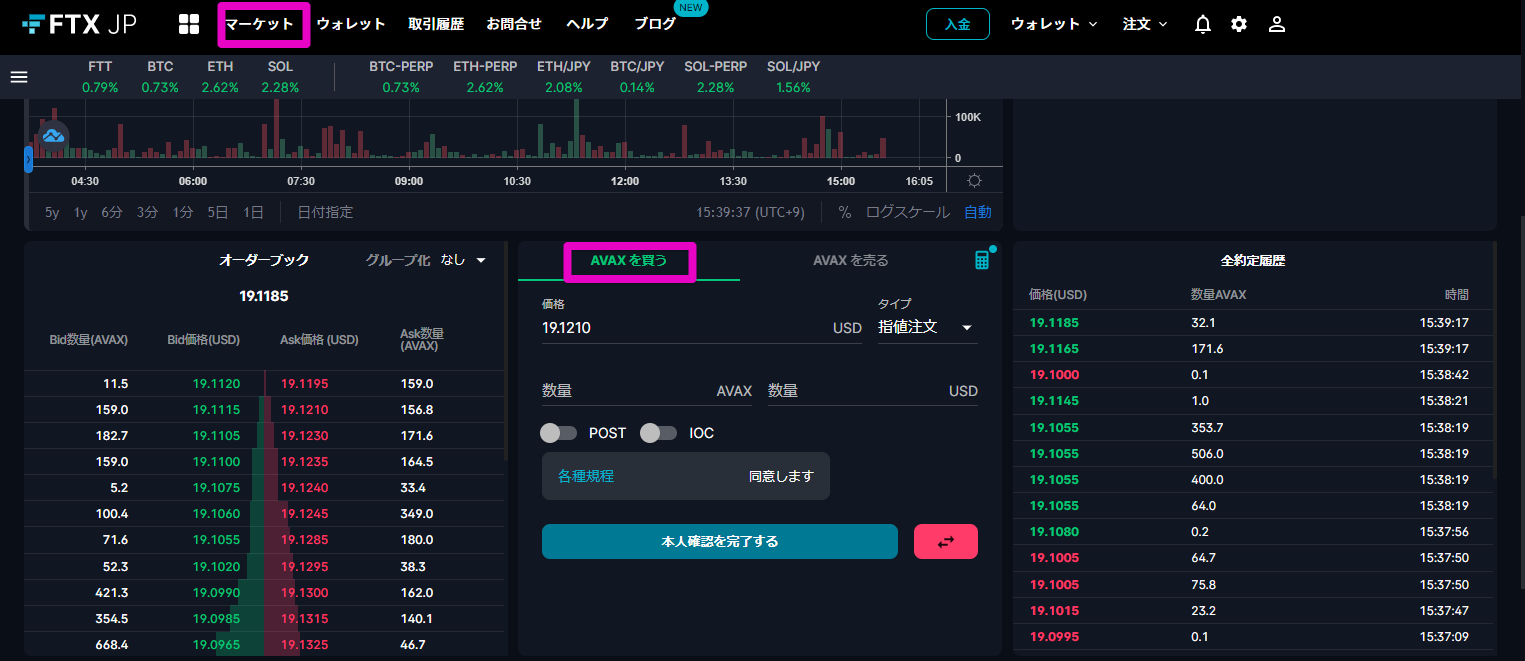Toggle percent scale on chart

[844, 212]
